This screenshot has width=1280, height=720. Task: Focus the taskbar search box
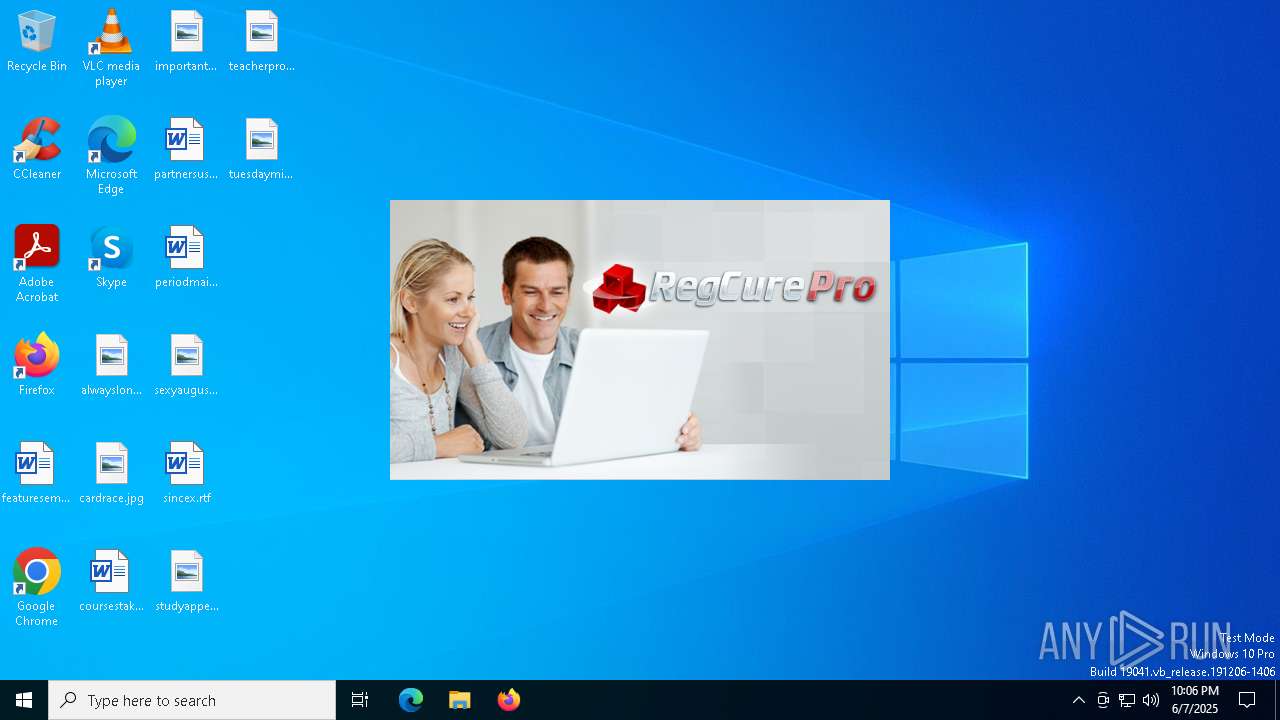tap(192, 700)
